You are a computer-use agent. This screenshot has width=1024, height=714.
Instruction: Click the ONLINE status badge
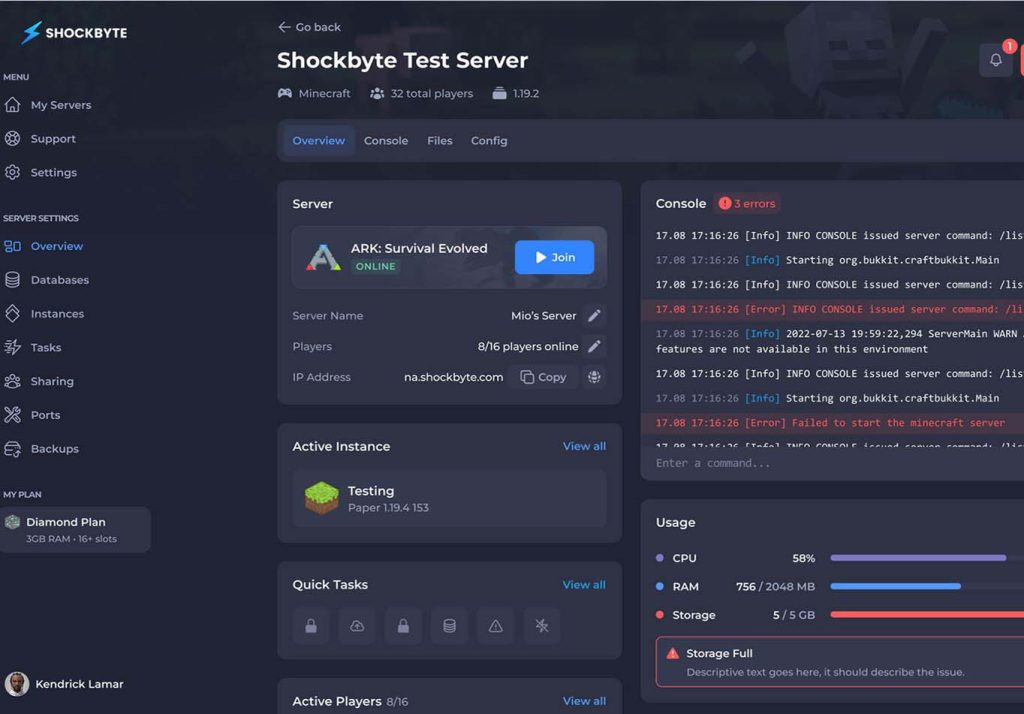376,267
